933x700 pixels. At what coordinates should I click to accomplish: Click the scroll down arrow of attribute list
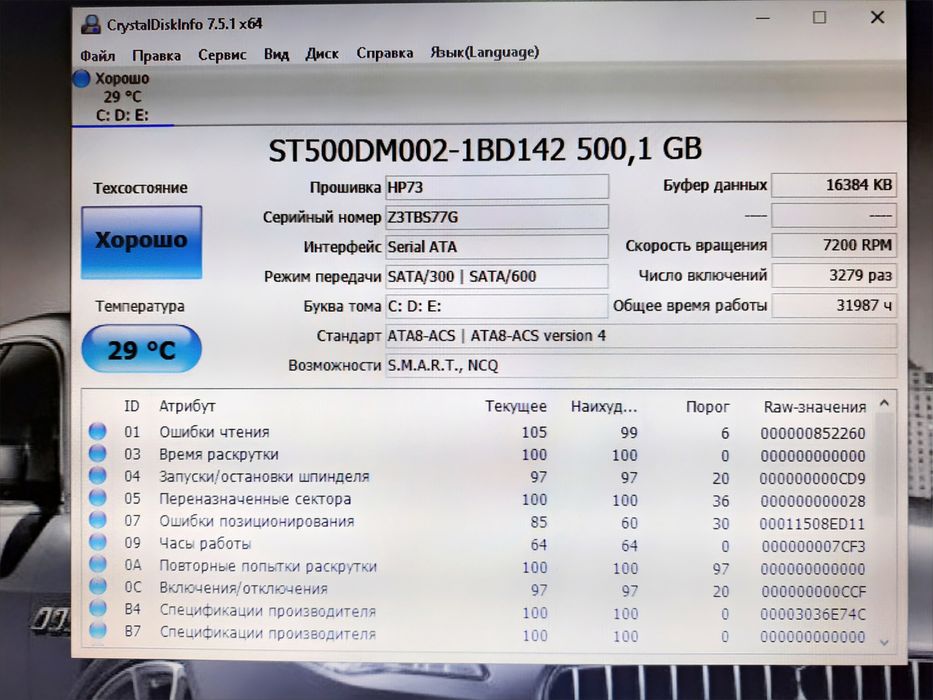tap(884, 642)
